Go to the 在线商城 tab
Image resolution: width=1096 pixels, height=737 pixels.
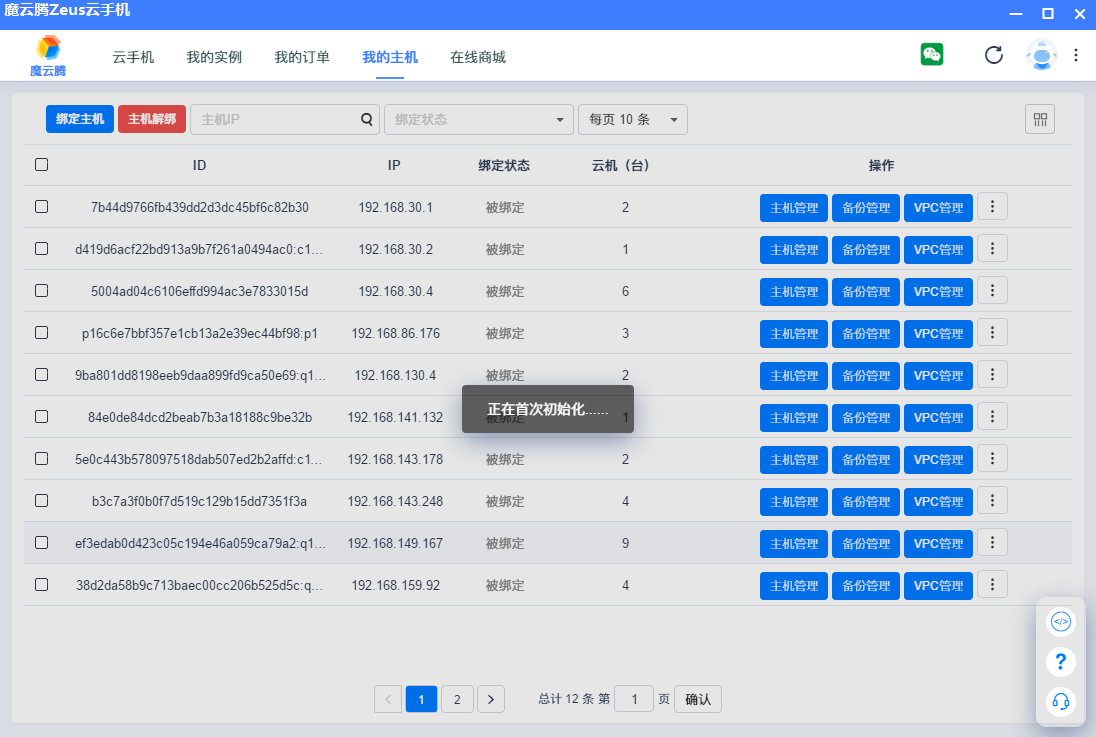(x=478, y=57)
